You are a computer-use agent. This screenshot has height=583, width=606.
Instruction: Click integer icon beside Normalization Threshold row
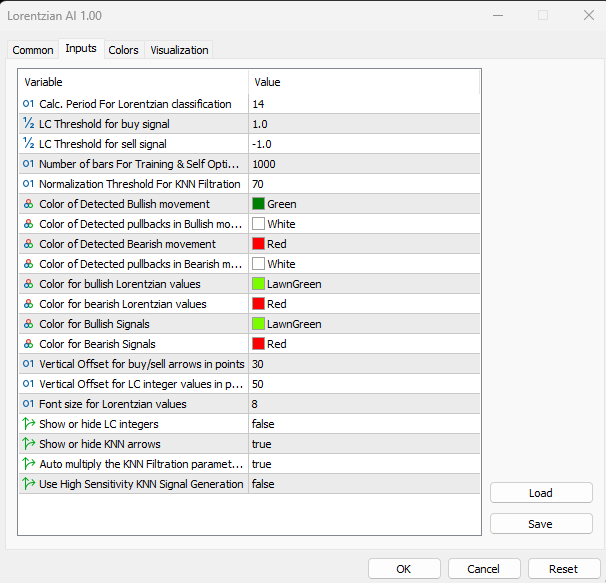(x=28, y=184)
